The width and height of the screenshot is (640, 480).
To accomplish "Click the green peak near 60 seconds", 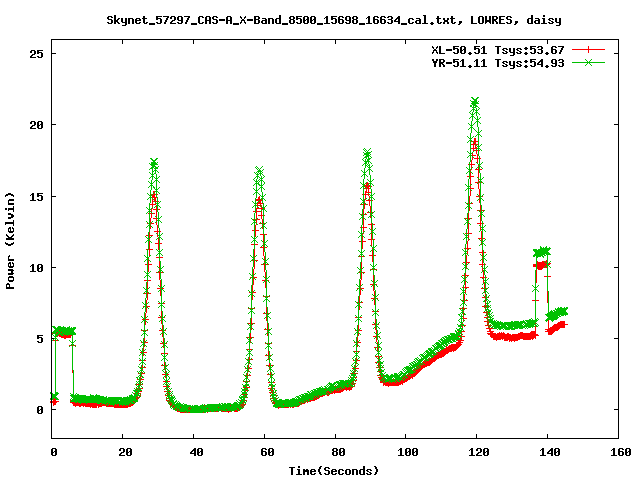I will point(259,170).
